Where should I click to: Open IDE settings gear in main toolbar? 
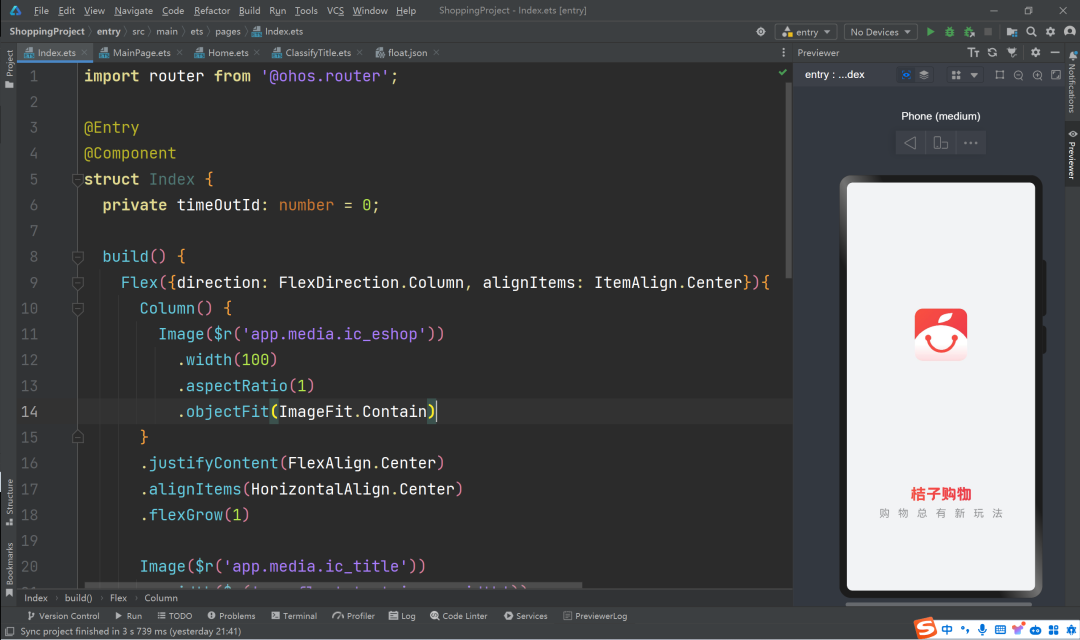point(1050,32)
